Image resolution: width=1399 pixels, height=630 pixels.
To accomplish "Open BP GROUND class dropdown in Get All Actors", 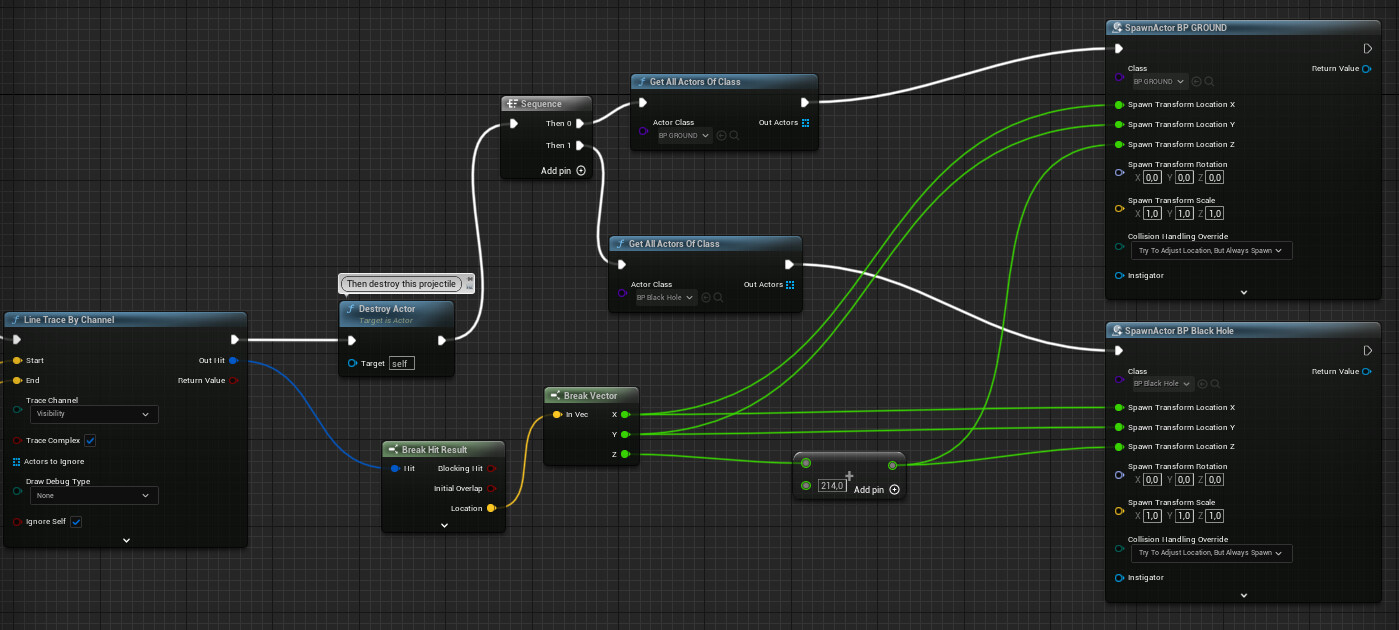I will (684, 135).
